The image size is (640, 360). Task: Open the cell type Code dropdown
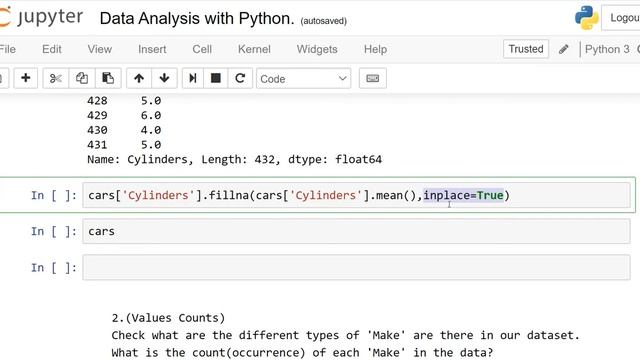coord(303,78)
